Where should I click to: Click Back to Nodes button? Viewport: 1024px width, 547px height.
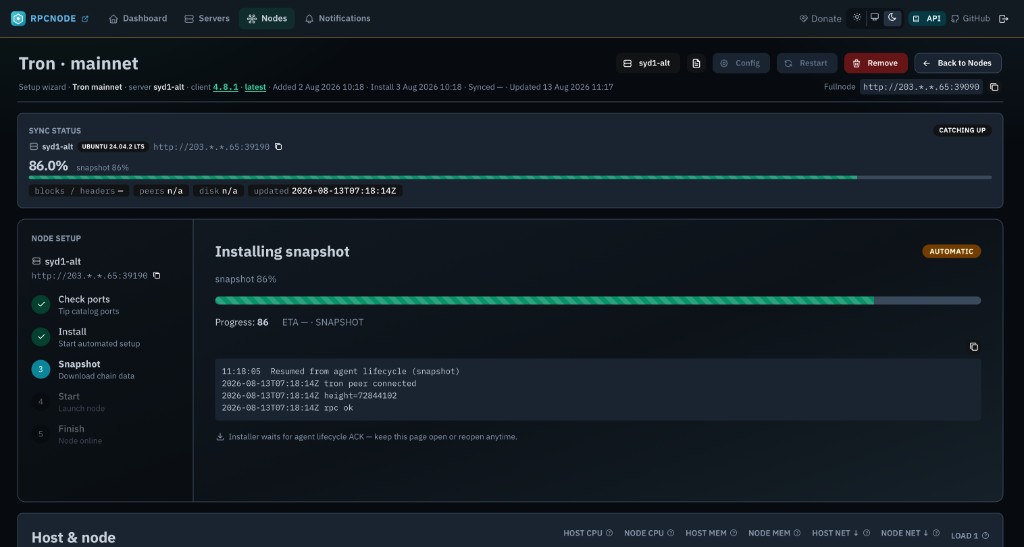(x=958, y=63)
